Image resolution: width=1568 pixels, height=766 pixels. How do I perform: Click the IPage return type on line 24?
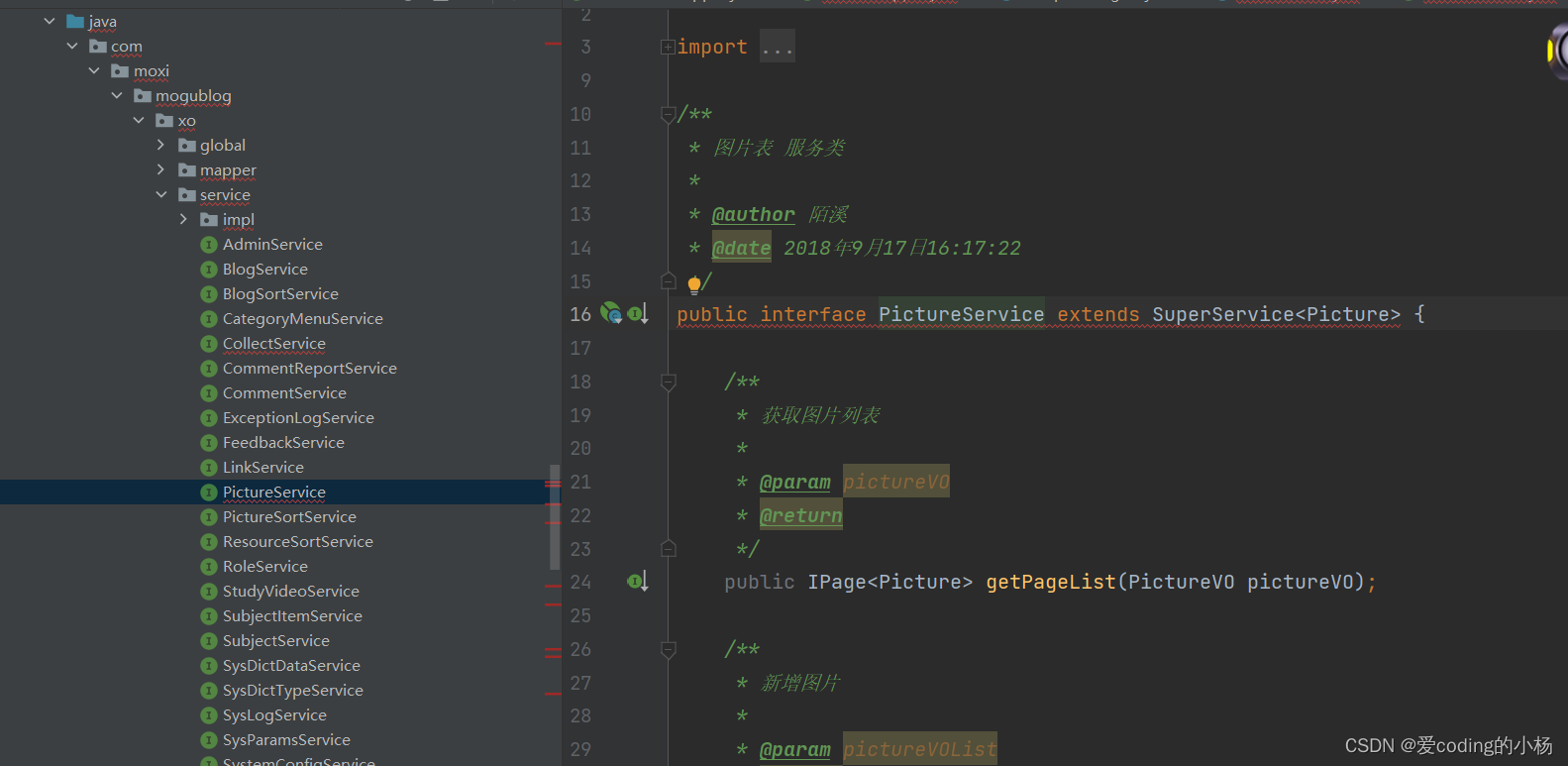(837, 582)
